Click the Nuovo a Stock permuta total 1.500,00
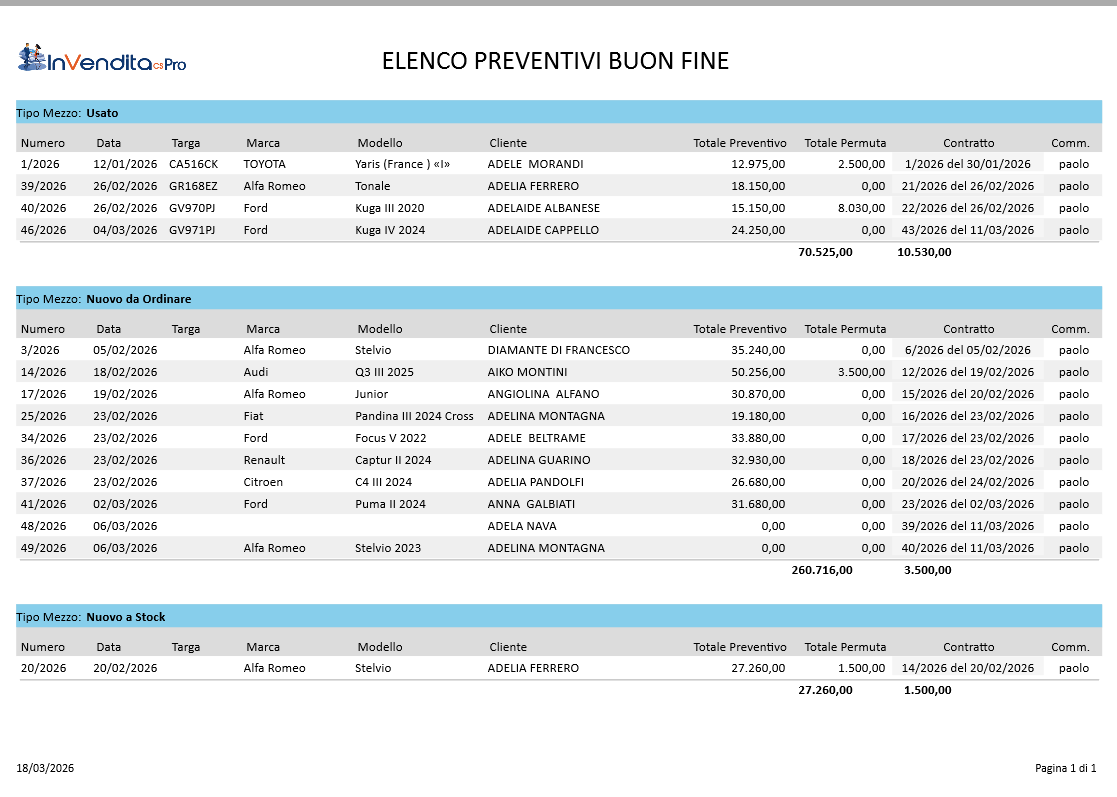1117x797 pixels. click(x=927, y=690)
